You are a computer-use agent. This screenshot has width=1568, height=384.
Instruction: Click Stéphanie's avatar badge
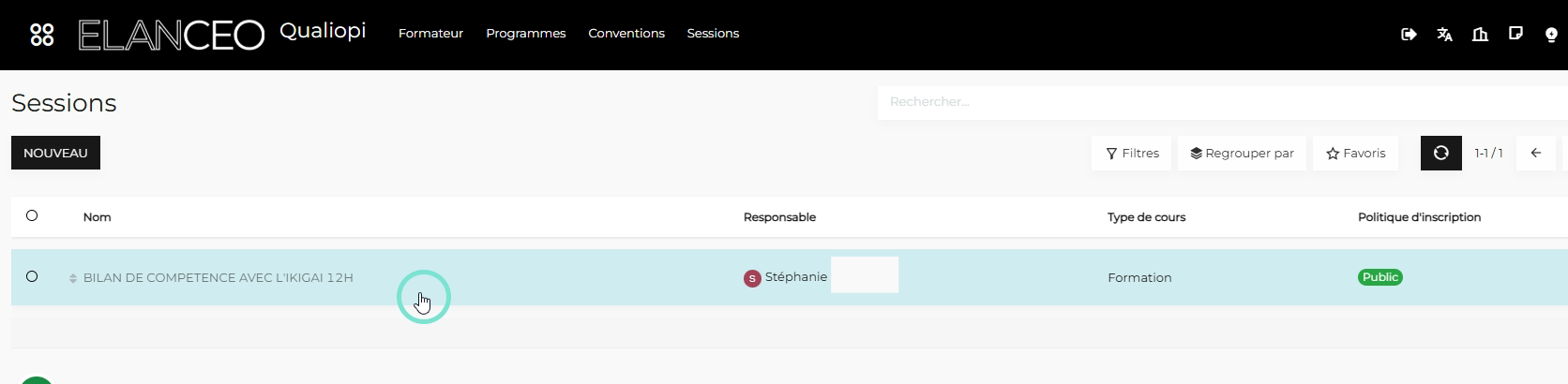click(752, 278)
